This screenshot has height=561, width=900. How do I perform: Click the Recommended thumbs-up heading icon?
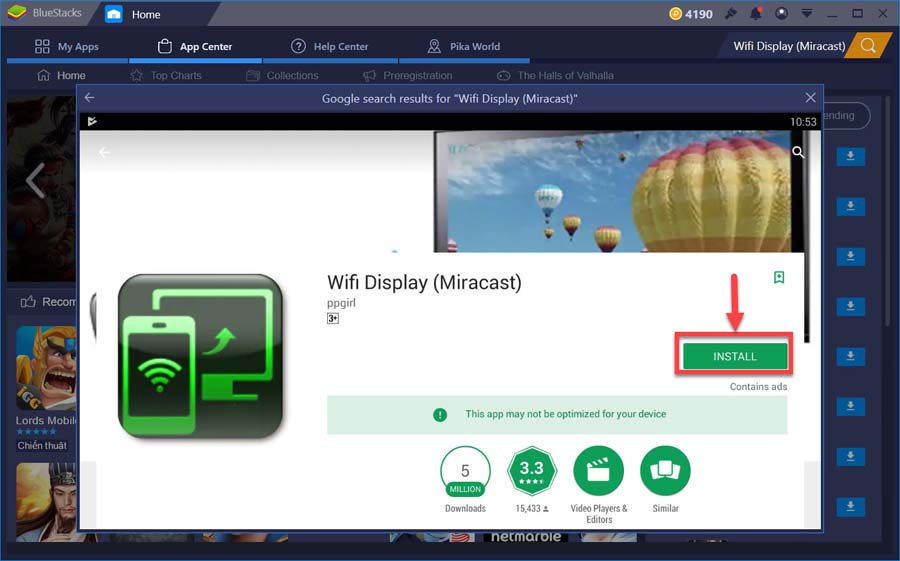point(28,301)
